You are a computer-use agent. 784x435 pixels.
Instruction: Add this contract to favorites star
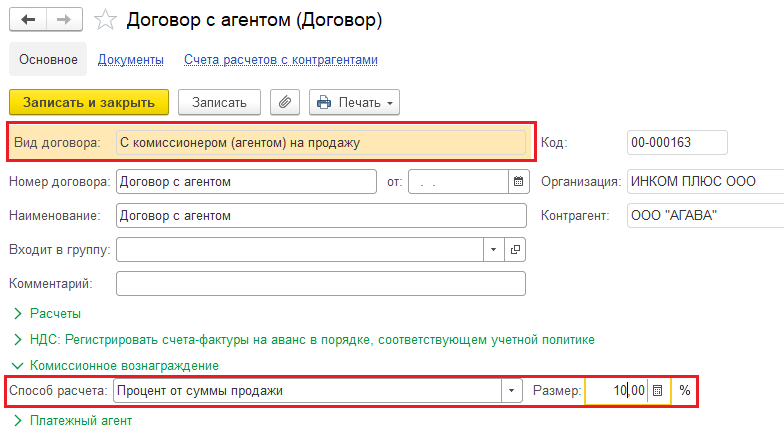(104, 20)
